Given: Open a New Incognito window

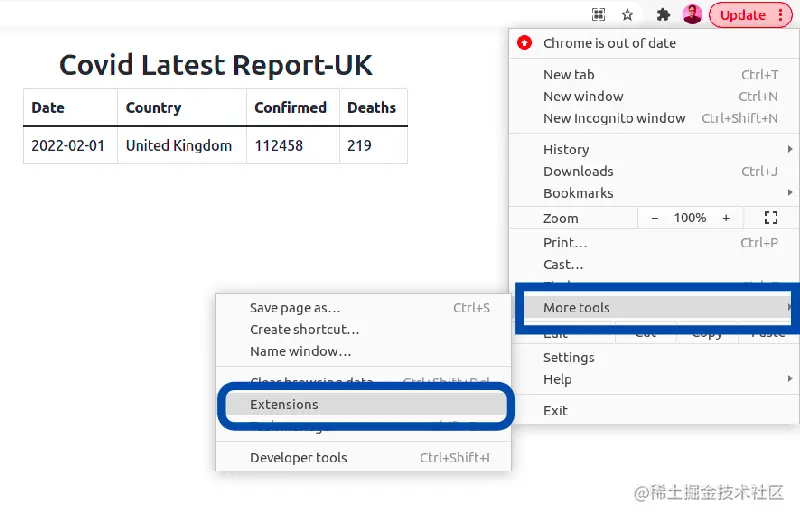Looking at the screenshot, I should pyautogui.click(x=654, y=118).
